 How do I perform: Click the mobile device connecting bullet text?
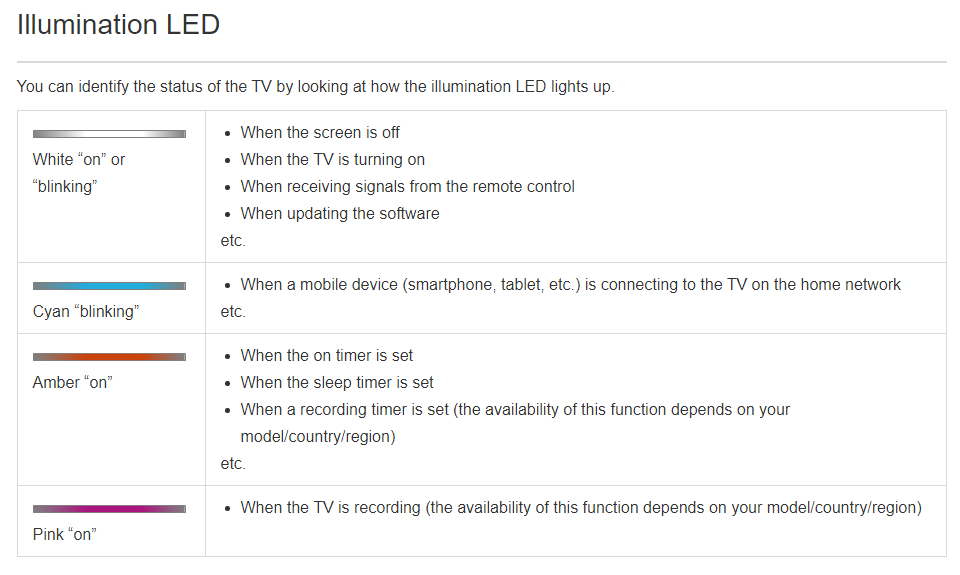pyautogui.click(x=570, y=285)
